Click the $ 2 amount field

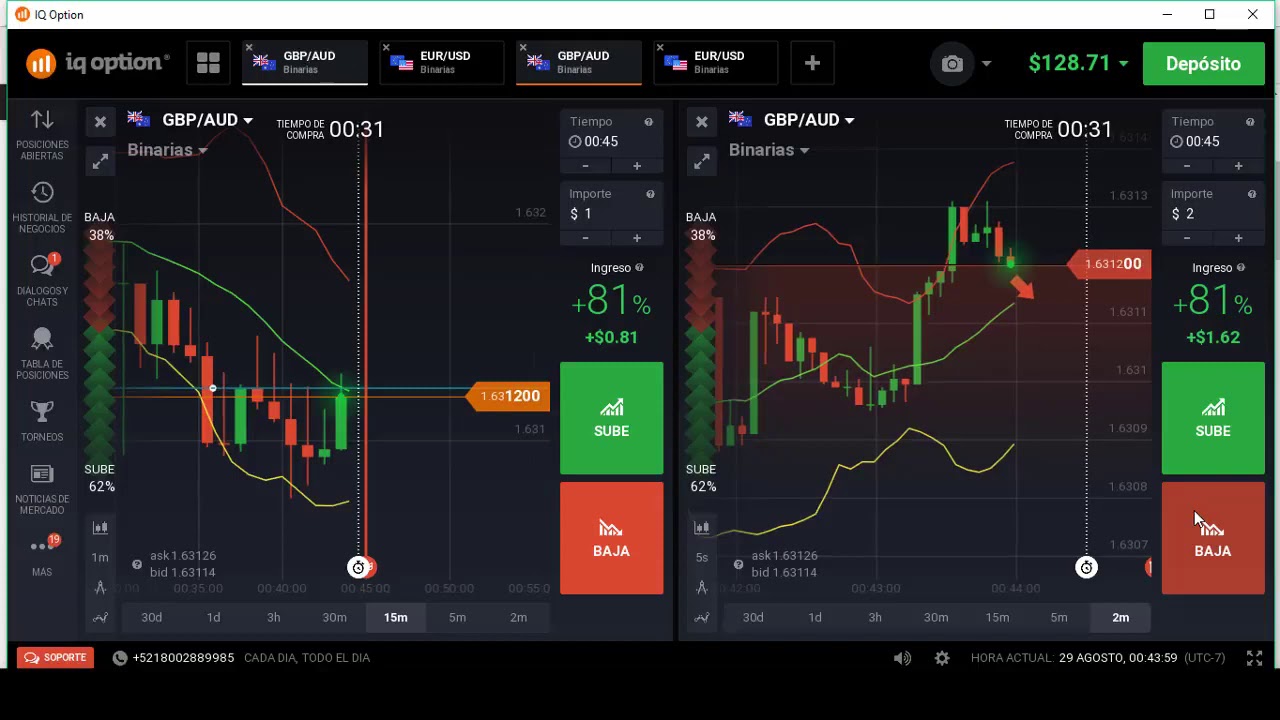pyautogui.click(x=1213, y=214)
